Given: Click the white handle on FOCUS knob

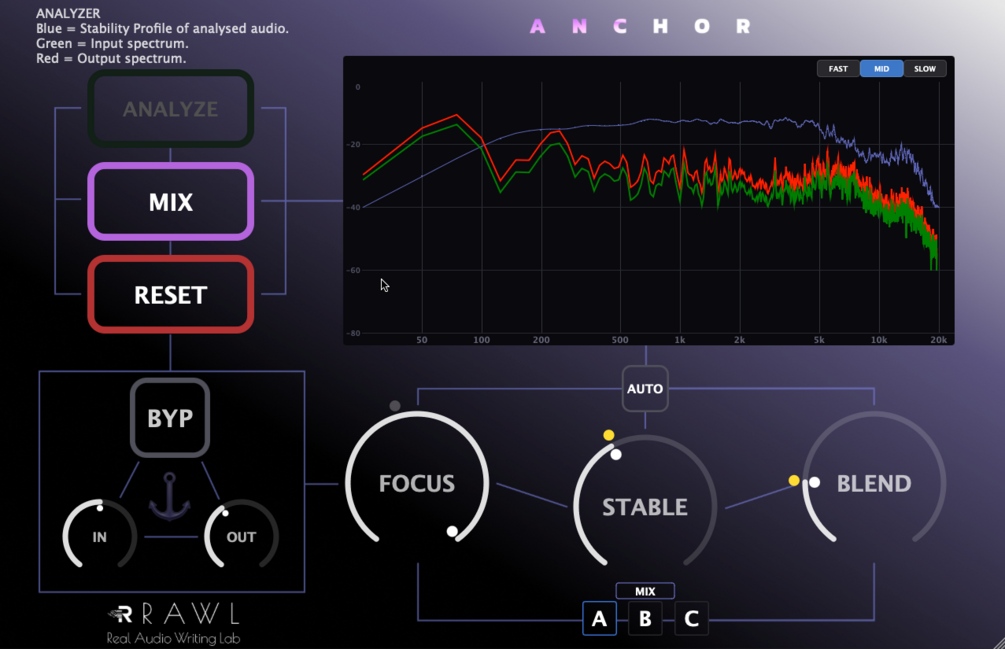Looking at the screenshot, I should point(452,531).
